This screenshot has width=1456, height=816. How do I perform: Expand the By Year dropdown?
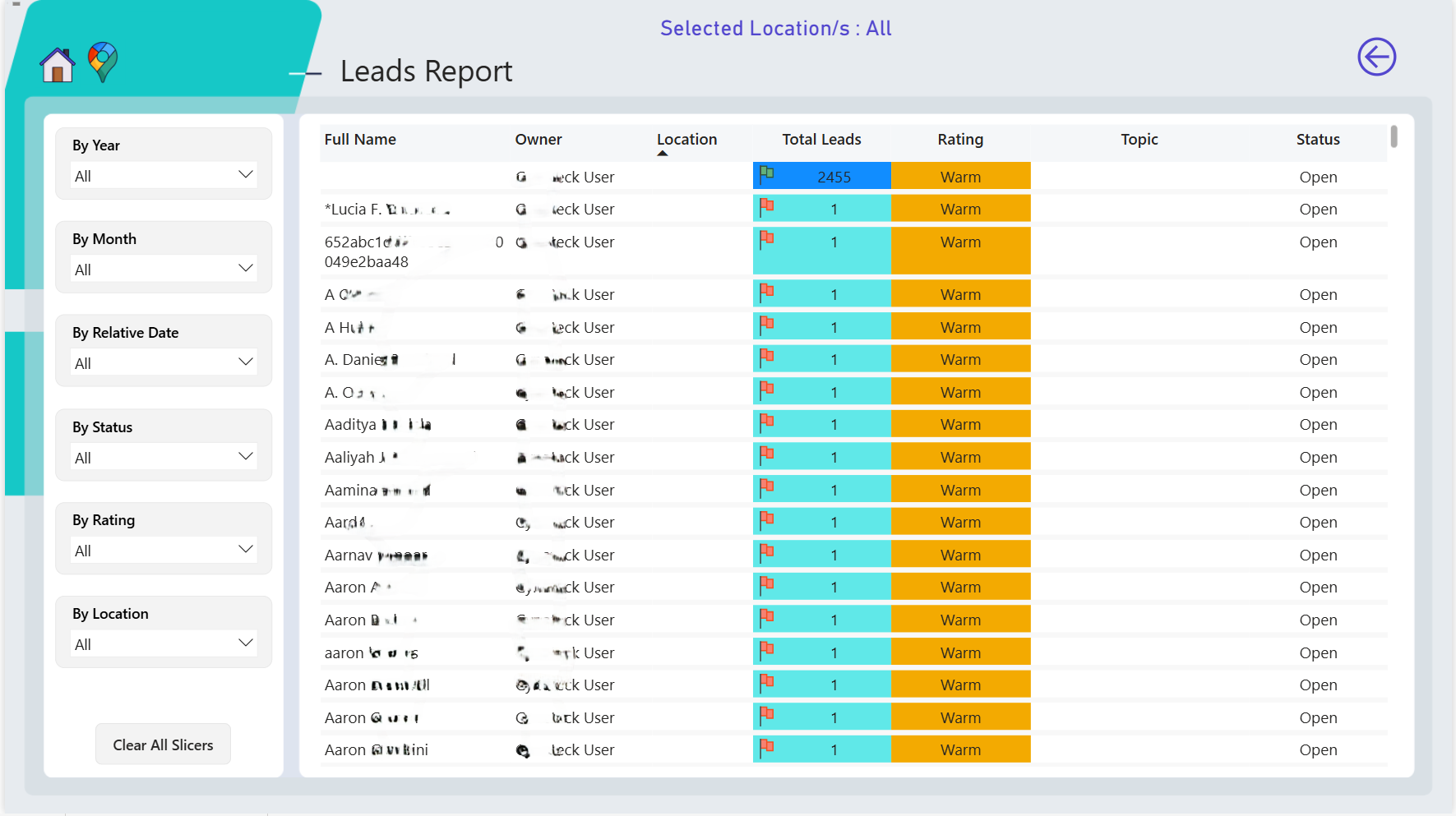click(164, 175)
